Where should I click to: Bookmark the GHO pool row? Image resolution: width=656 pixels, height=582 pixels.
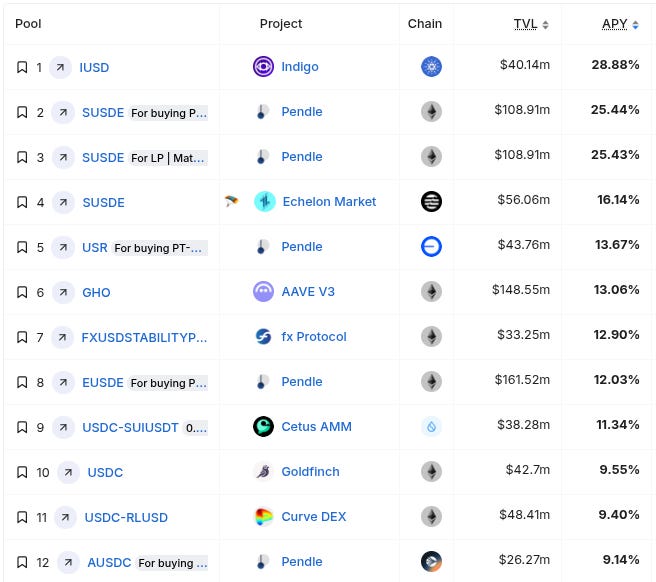click(22, 292)
